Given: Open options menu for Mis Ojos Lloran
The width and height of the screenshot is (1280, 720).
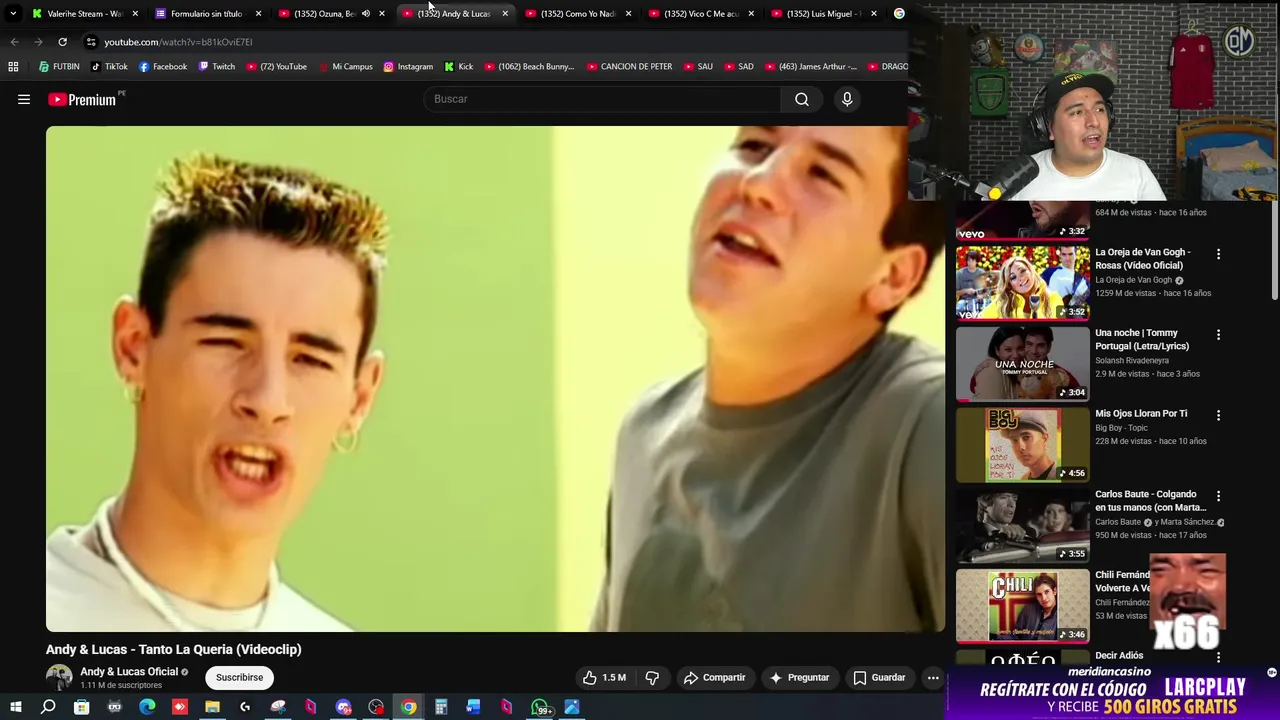Looking at the screenshot, I should (x=1218, y=415).
